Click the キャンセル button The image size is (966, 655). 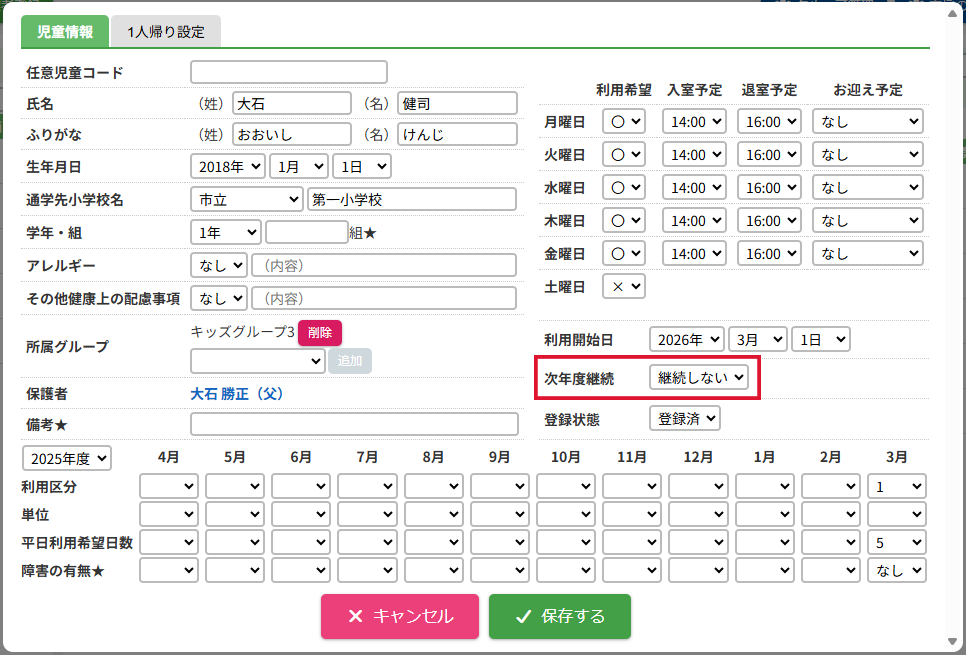[399, 616]
